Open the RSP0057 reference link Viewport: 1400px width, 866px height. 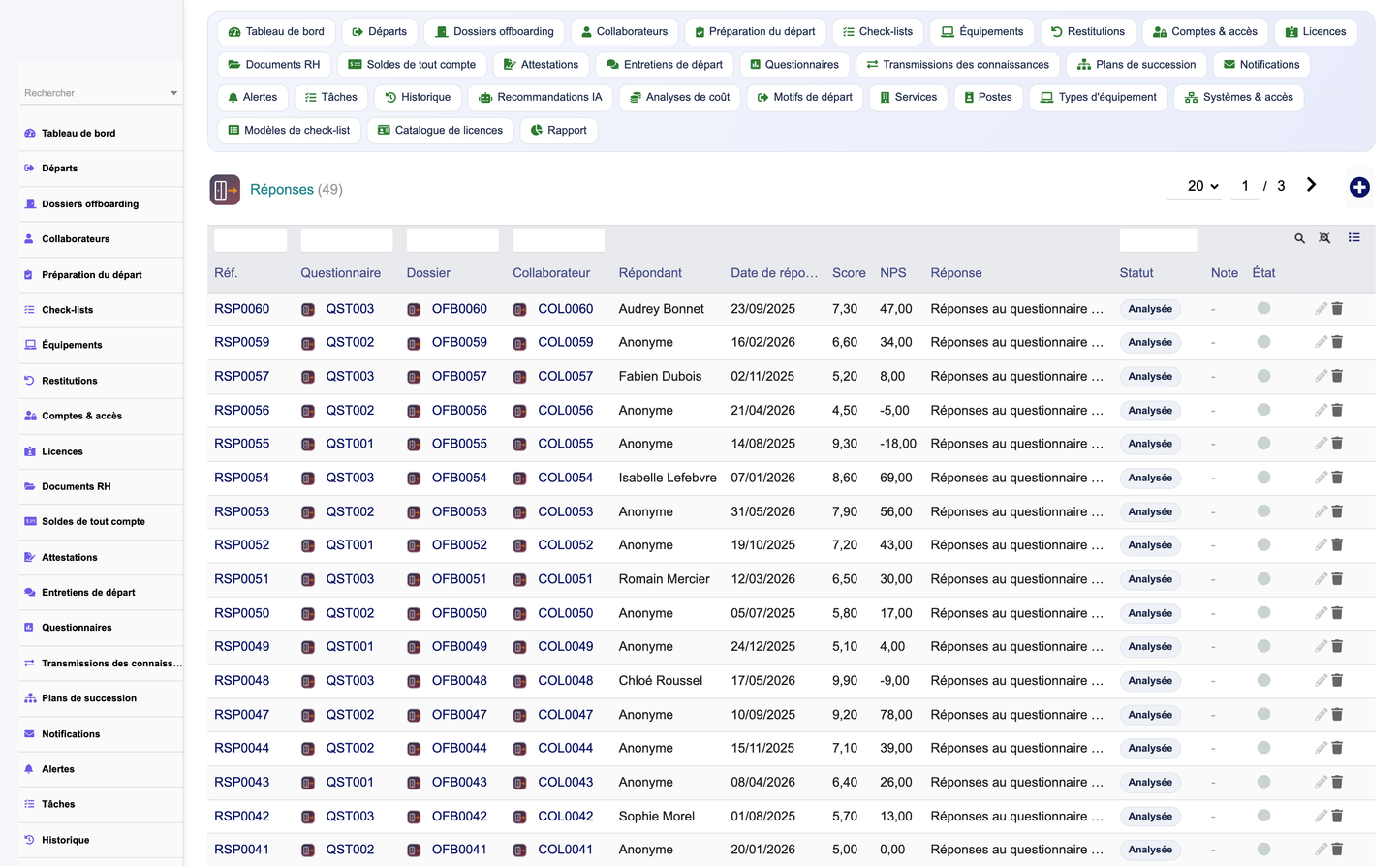click(241, 376)
